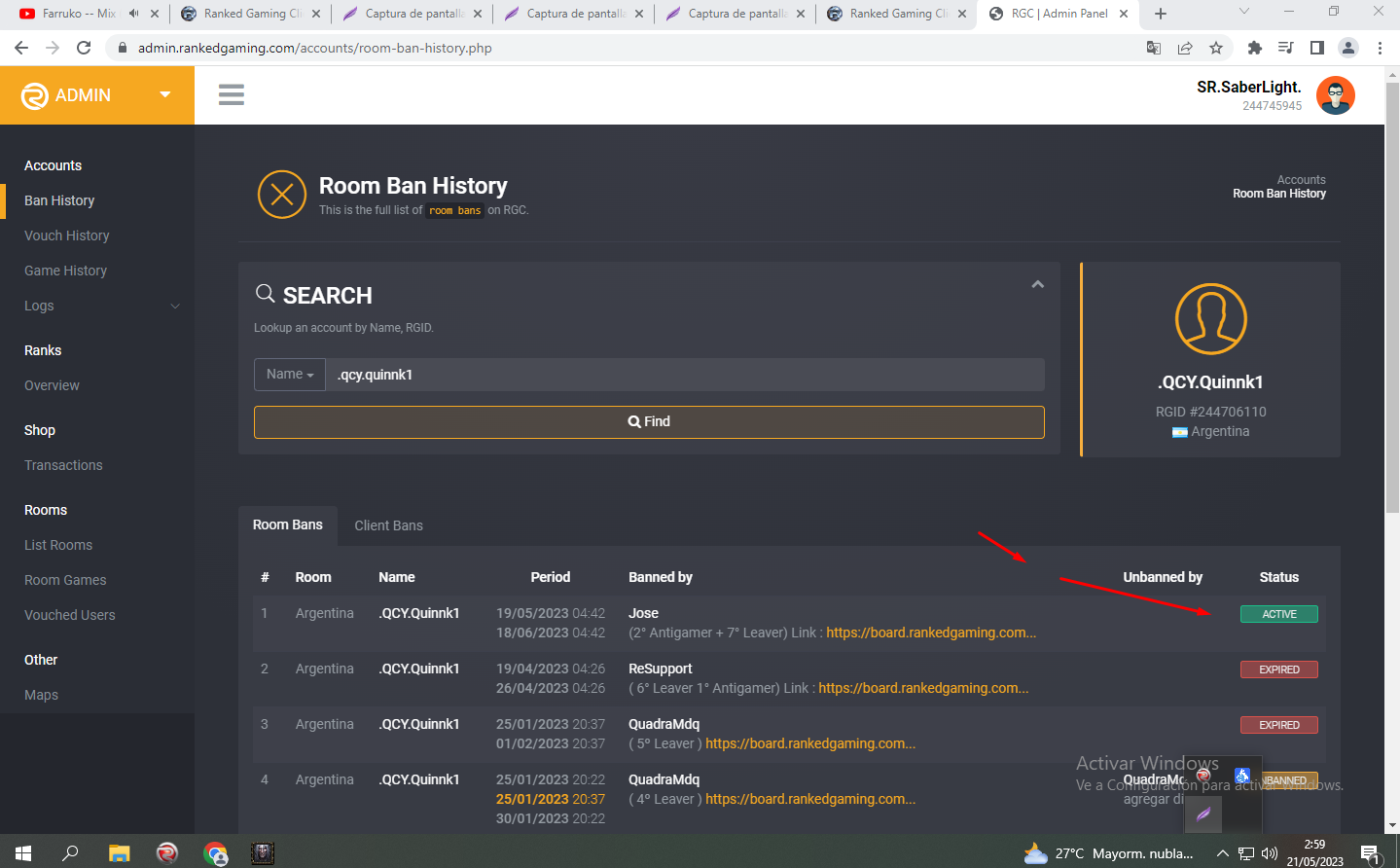This screenshot has height=868, width=1400.
Task: Open the network tray icon
Action: click(1246, 853)
